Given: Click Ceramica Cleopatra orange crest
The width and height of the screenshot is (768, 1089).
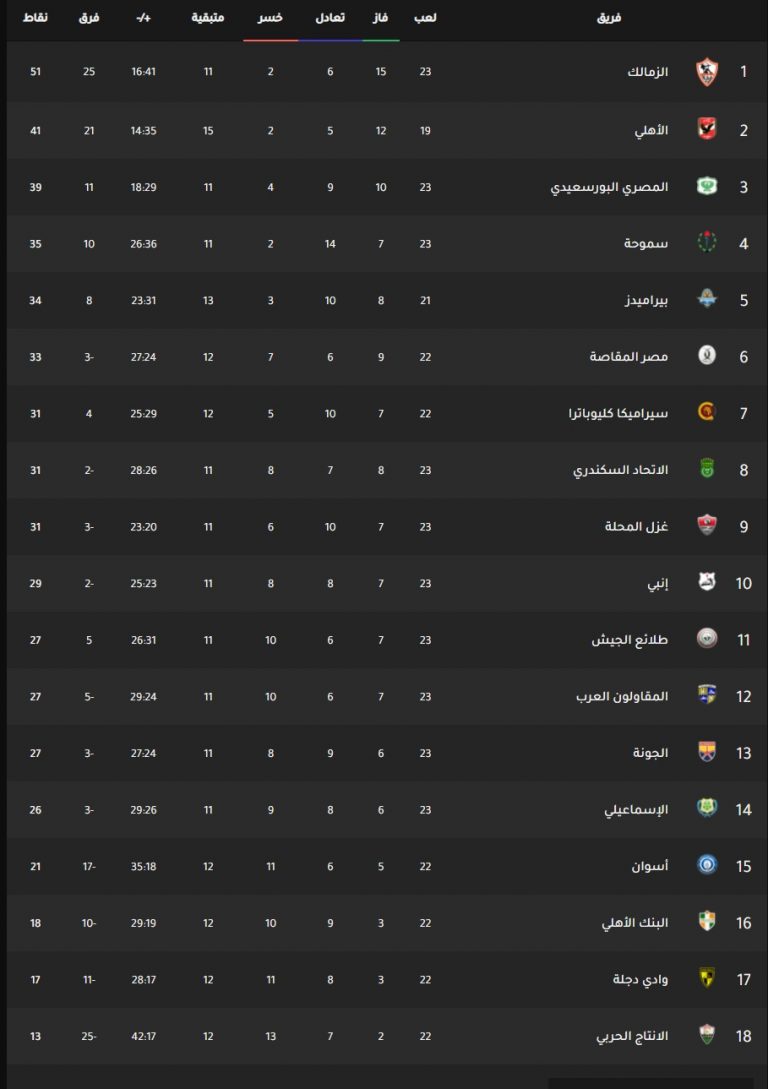Looking at the screenshot, I should coord(707,413).
